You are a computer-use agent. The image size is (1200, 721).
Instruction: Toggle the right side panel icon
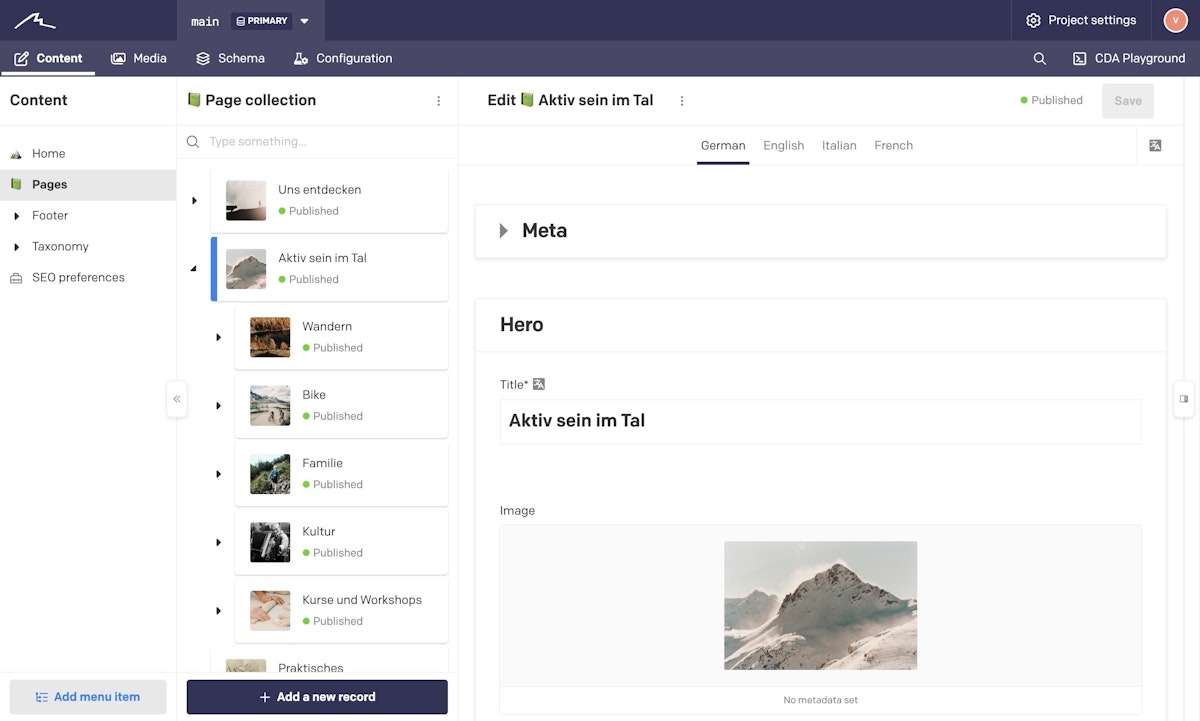[x=1184, y=399]
